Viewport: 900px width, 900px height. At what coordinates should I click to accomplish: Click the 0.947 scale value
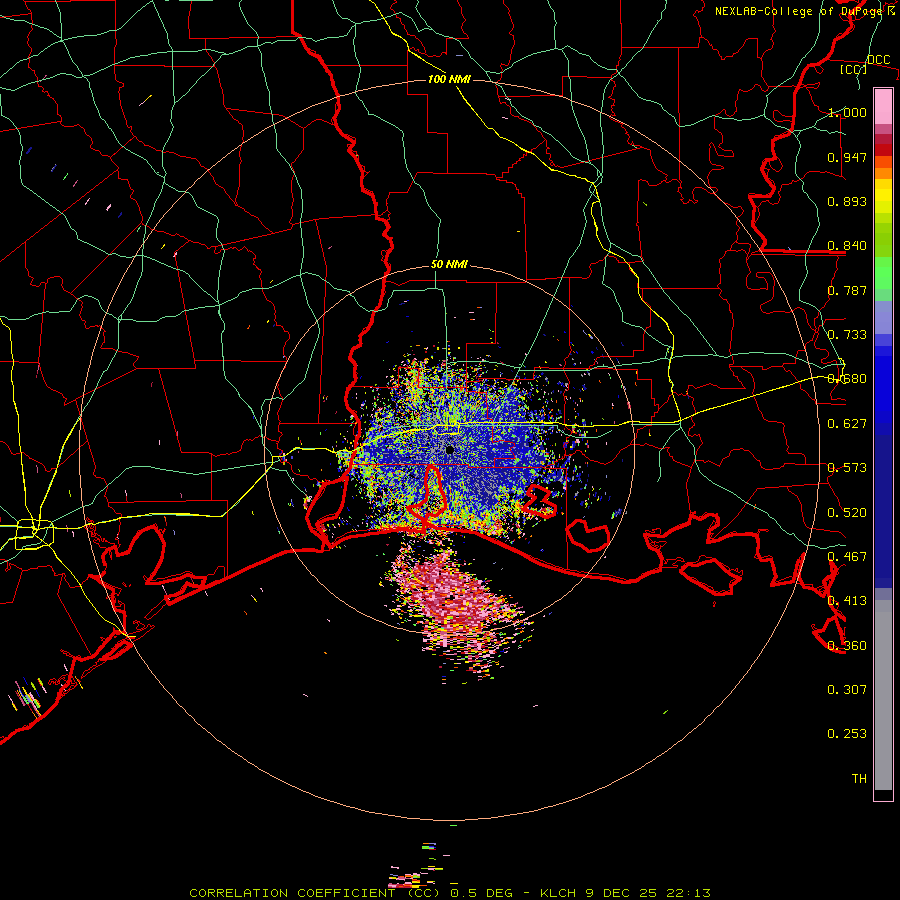click(847, 157)
